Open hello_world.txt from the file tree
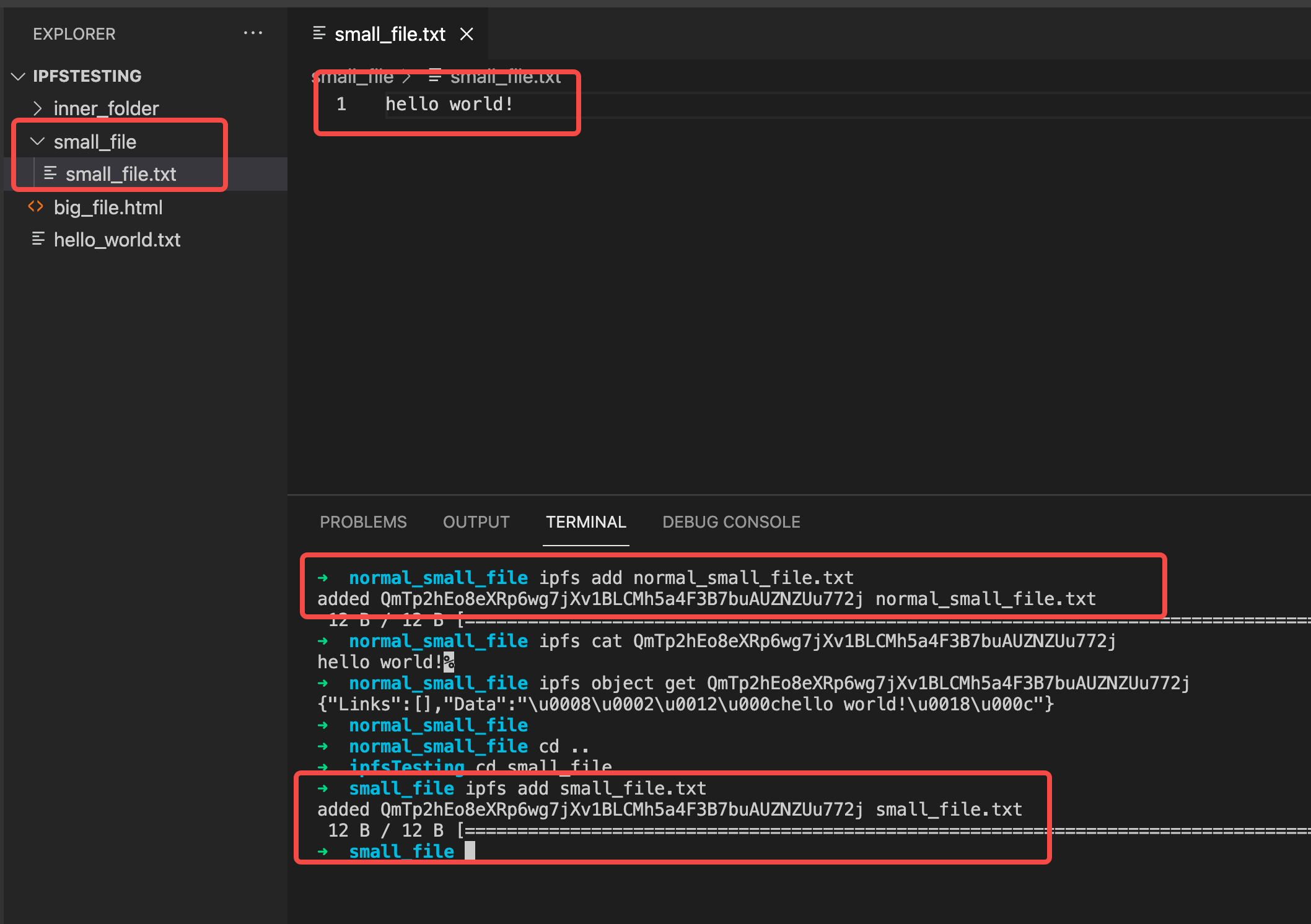This screenshot has height=924, width=1311. (116, 240)
